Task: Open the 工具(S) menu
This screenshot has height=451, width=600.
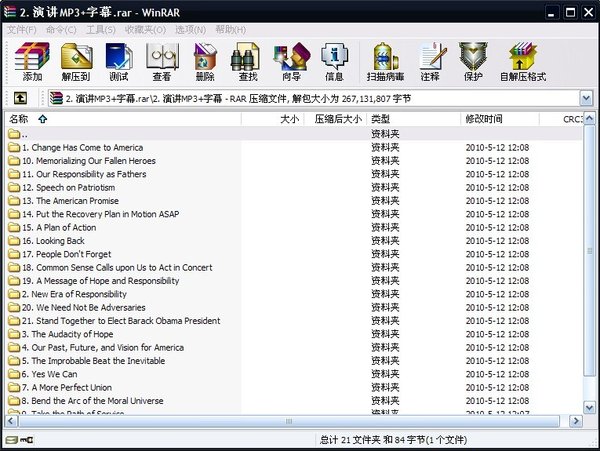Action: (x=101, y=30)
